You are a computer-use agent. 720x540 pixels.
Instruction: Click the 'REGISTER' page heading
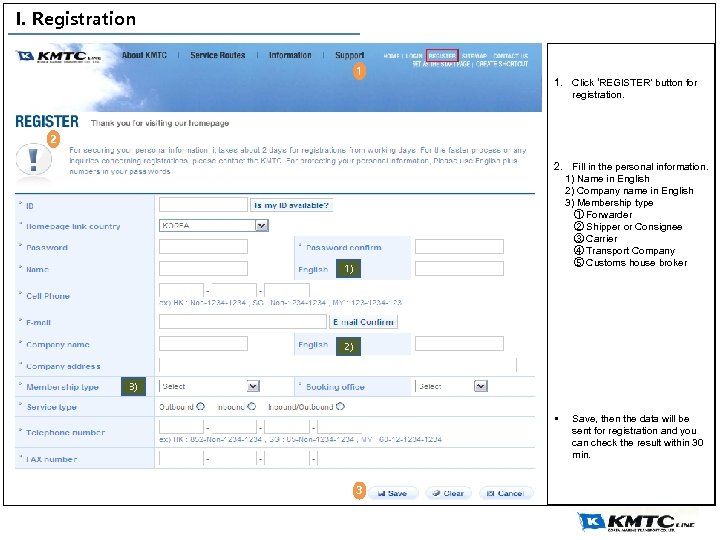tap(47, 121)
